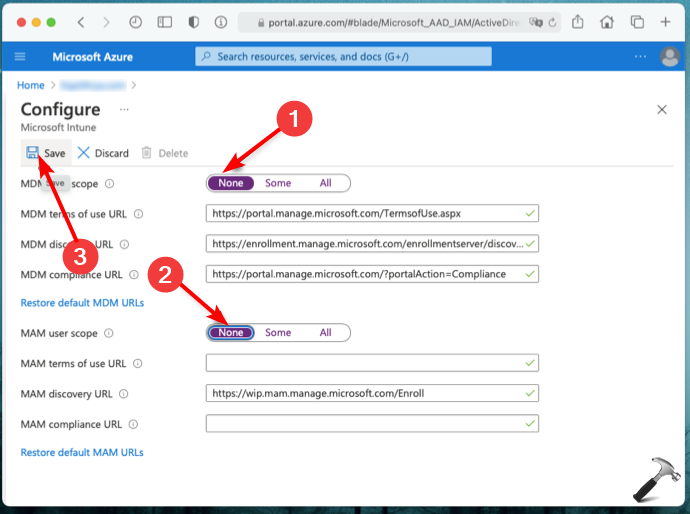The image size is (690, 514).
Task: Click the Microsoft Azure logo text
Action: pyautogui.click(x=92, y=57)
